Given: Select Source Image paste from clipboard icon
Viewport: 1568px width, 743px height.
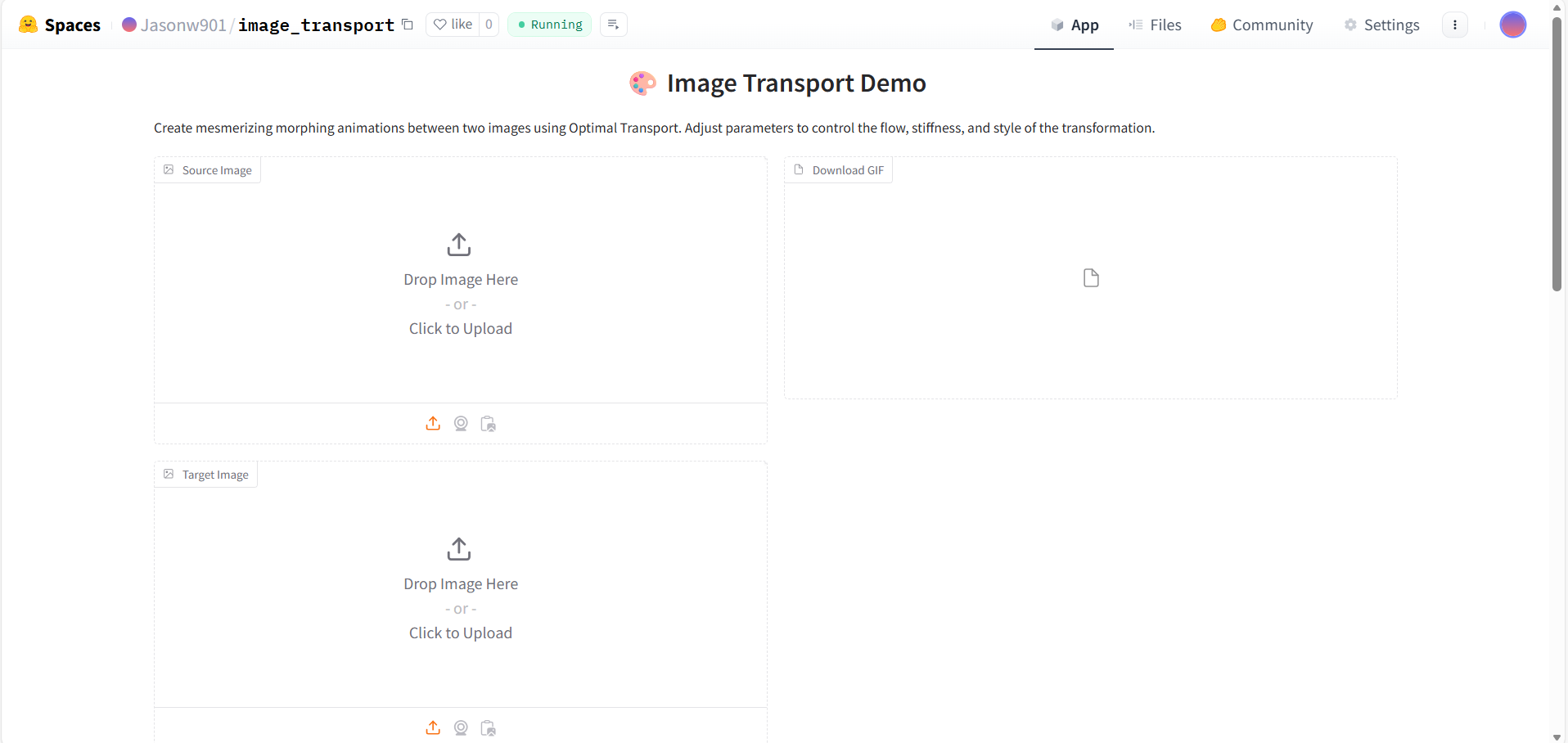Looking at the screenshot, I should click(x=489, y=423).
